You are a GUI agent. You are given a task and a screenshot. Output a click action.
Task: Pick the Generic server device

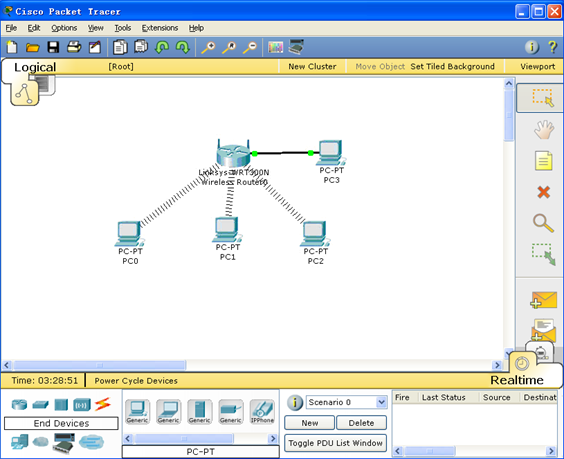(200, 412)
